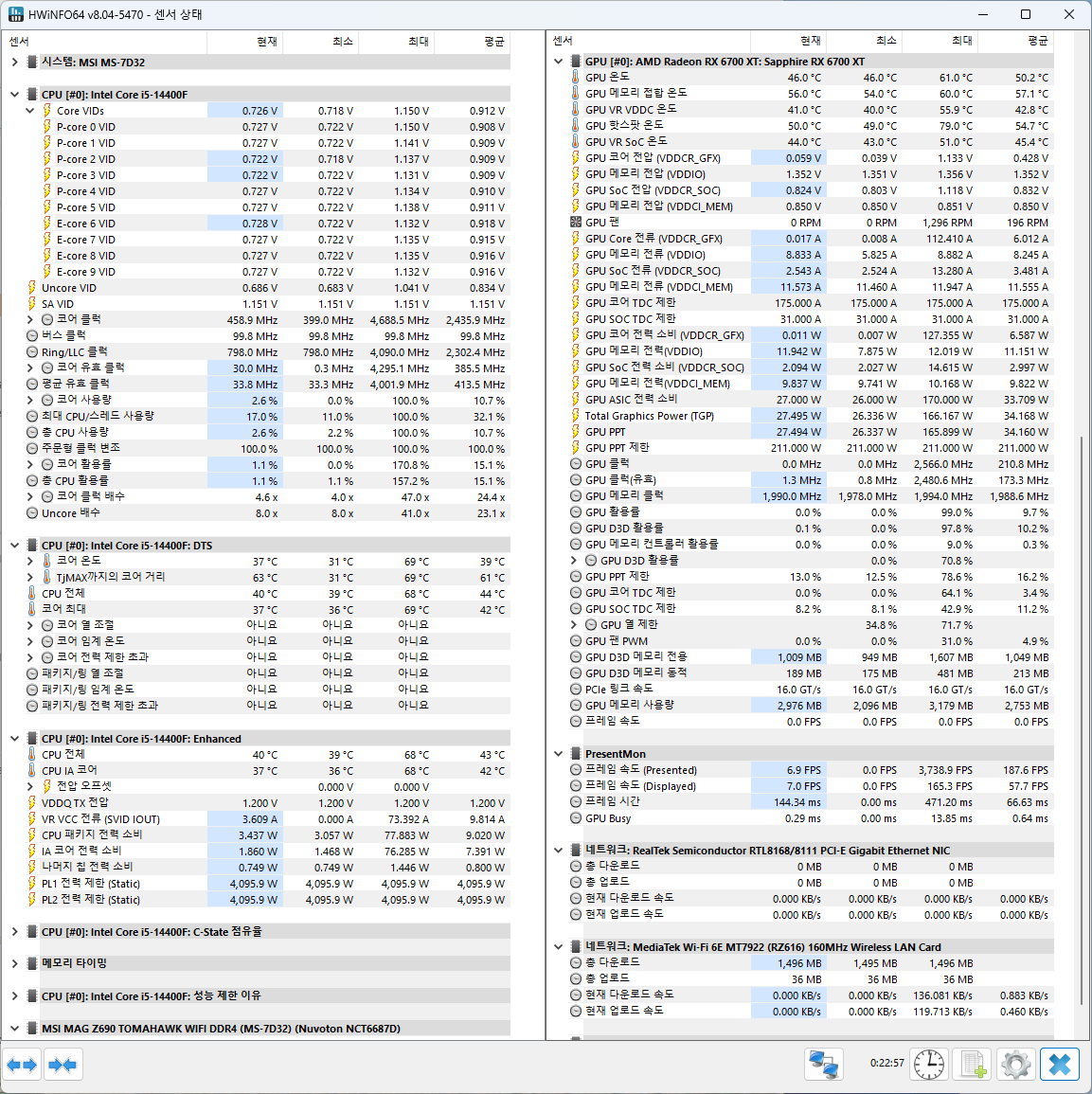Click the 평균 column header in right pane
1092x1094 pixels.
[x=1016, y=41]
